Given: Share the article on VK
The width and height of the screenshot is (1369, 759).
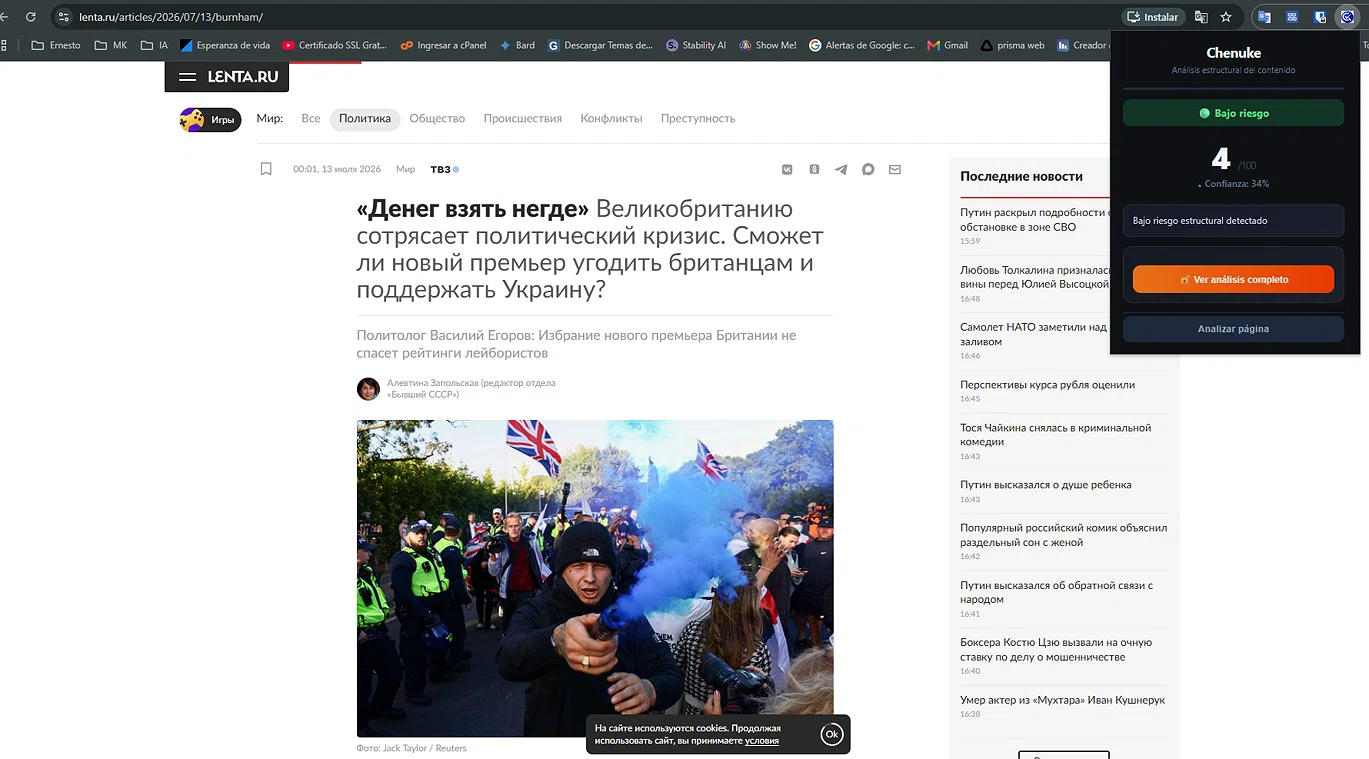Looking at the screenshot, I should [787, 169].
